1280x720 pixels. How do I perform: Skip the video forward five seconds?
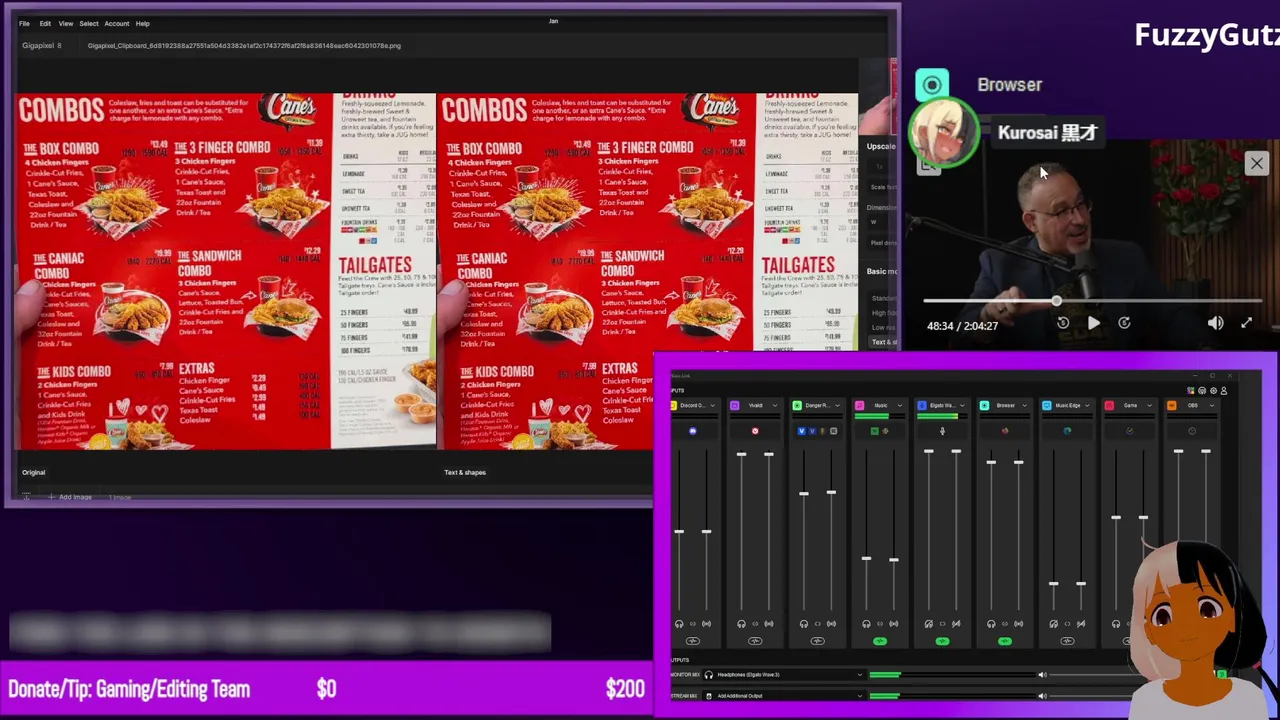pyautogui.click(x=1124, y=323)
